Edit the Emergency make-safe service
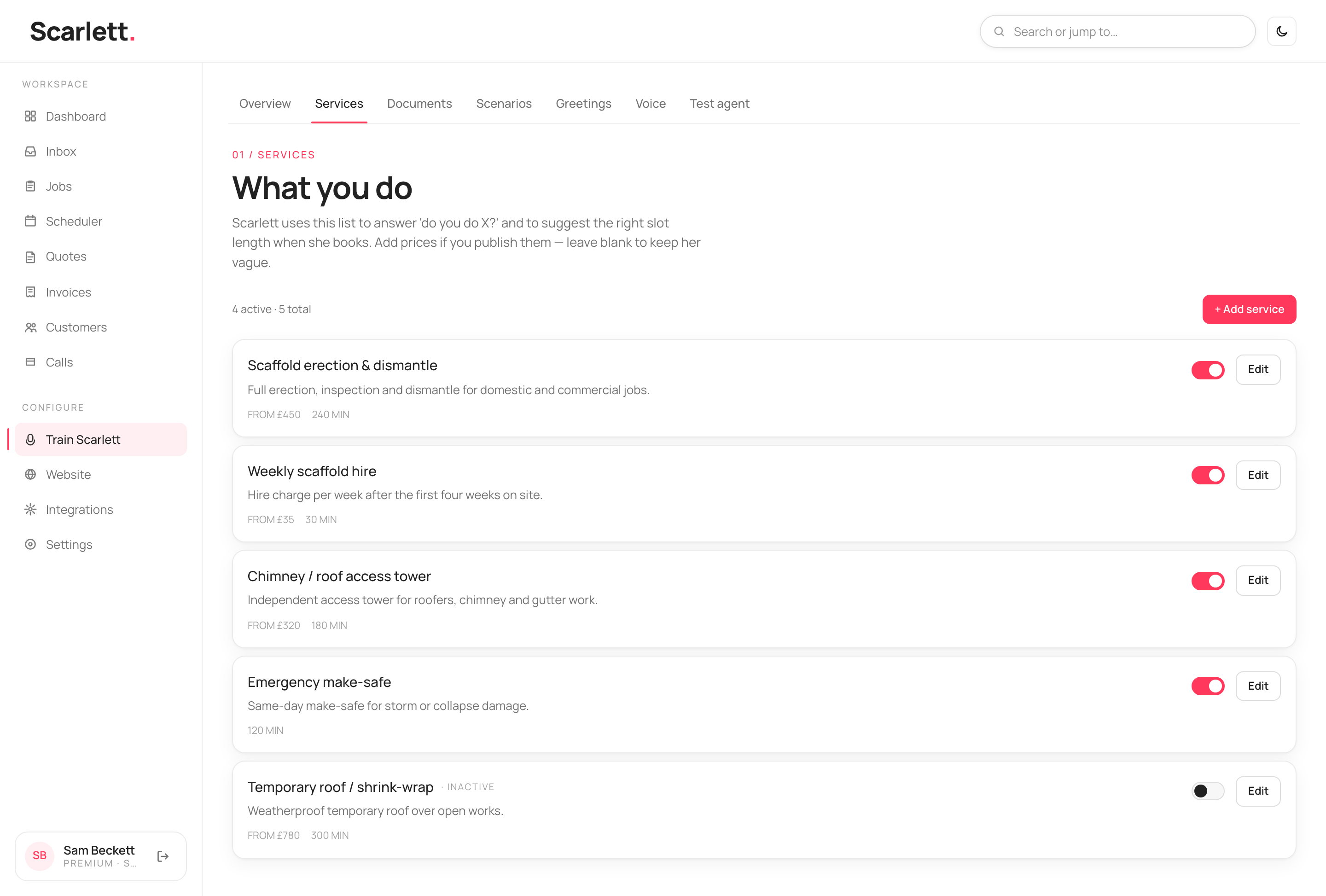Screen dimensions: 1326x896 (x=1257, y=686)
